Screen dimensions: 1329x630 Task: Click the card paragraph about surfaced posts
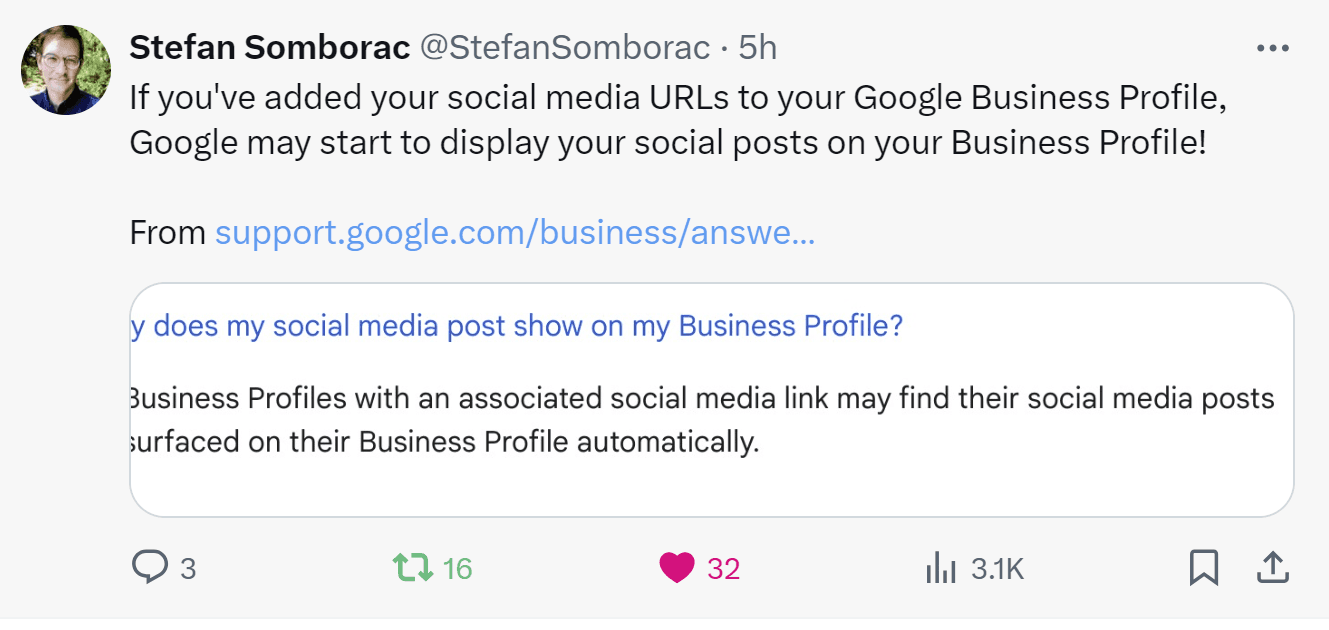click(x=700, y=420)
